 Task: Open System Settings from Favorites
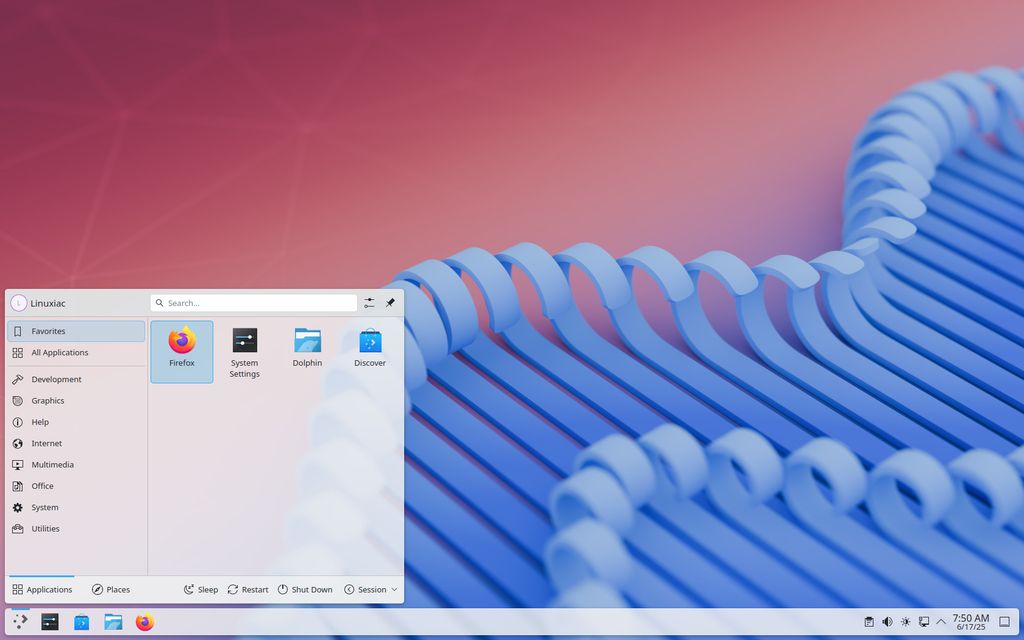(244, 351)
